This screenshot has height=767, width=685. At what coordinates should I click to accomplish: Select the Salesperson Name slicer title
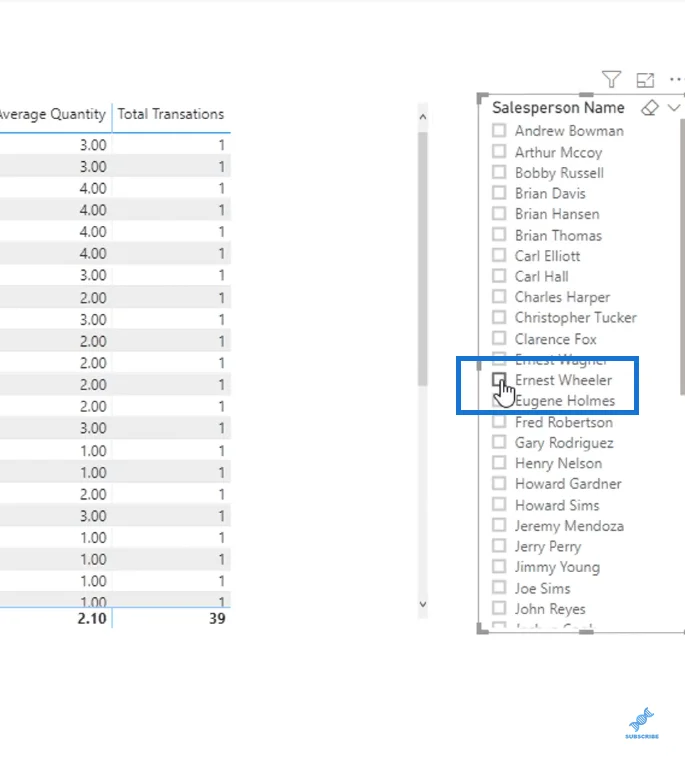[558, 108]
